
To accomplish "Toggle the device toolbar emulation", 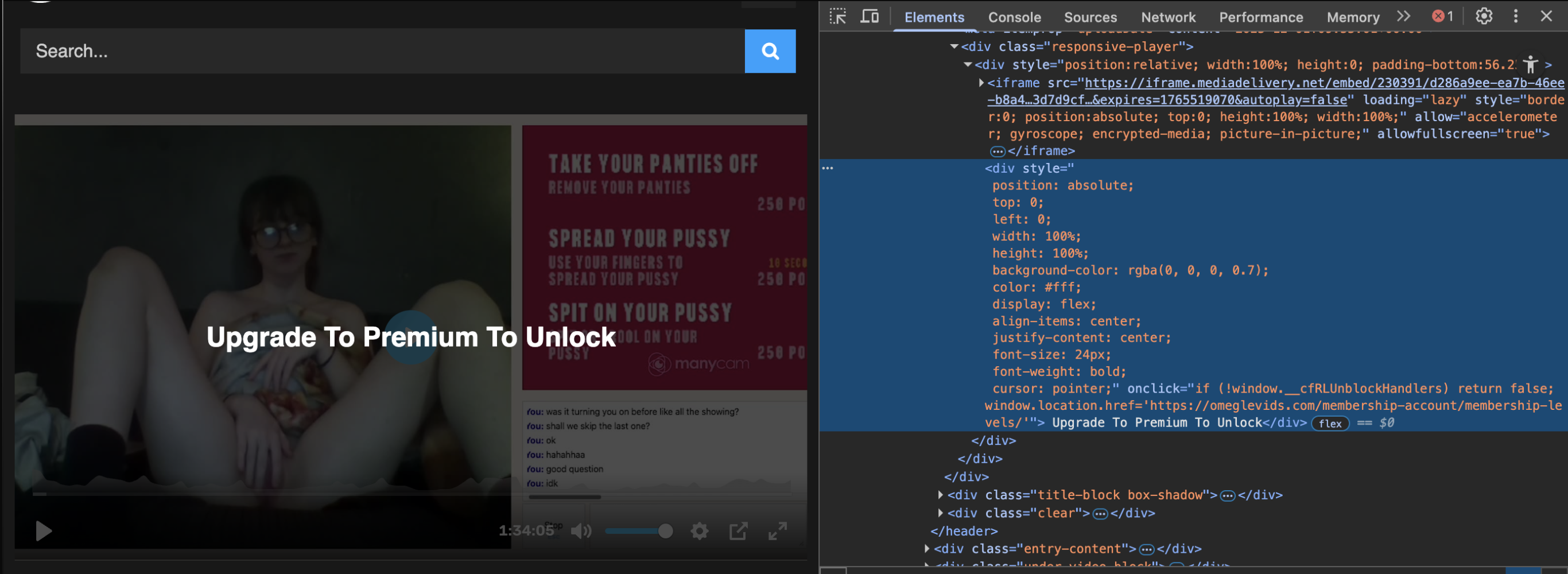I will 869,17.
